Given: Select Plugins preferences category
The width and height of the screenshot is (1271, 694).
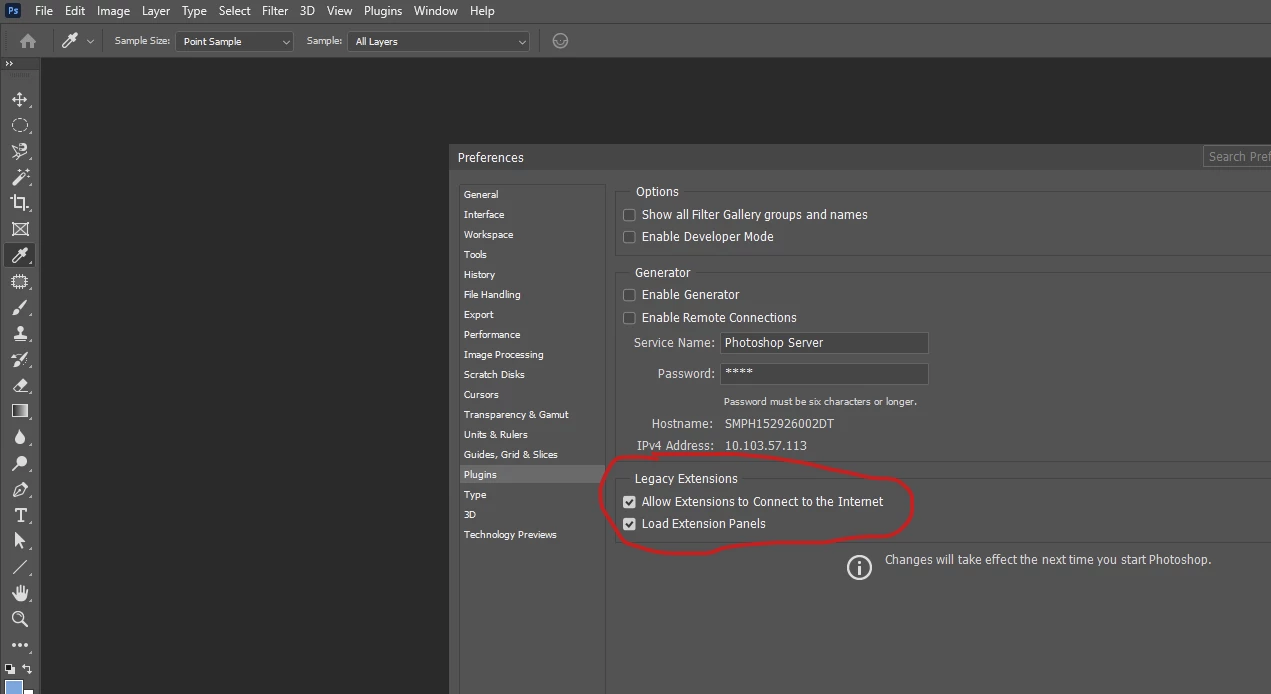Looking at the screenshot, I should click(532, 475).
